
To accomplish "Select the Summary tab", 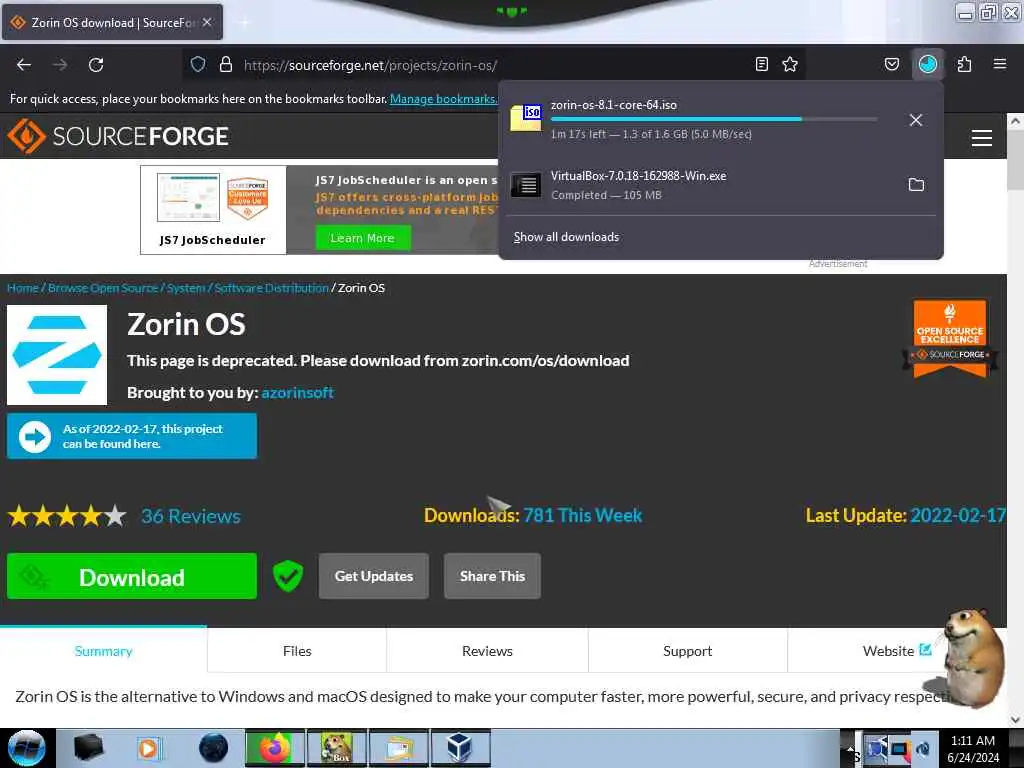I will pos(103,650).
